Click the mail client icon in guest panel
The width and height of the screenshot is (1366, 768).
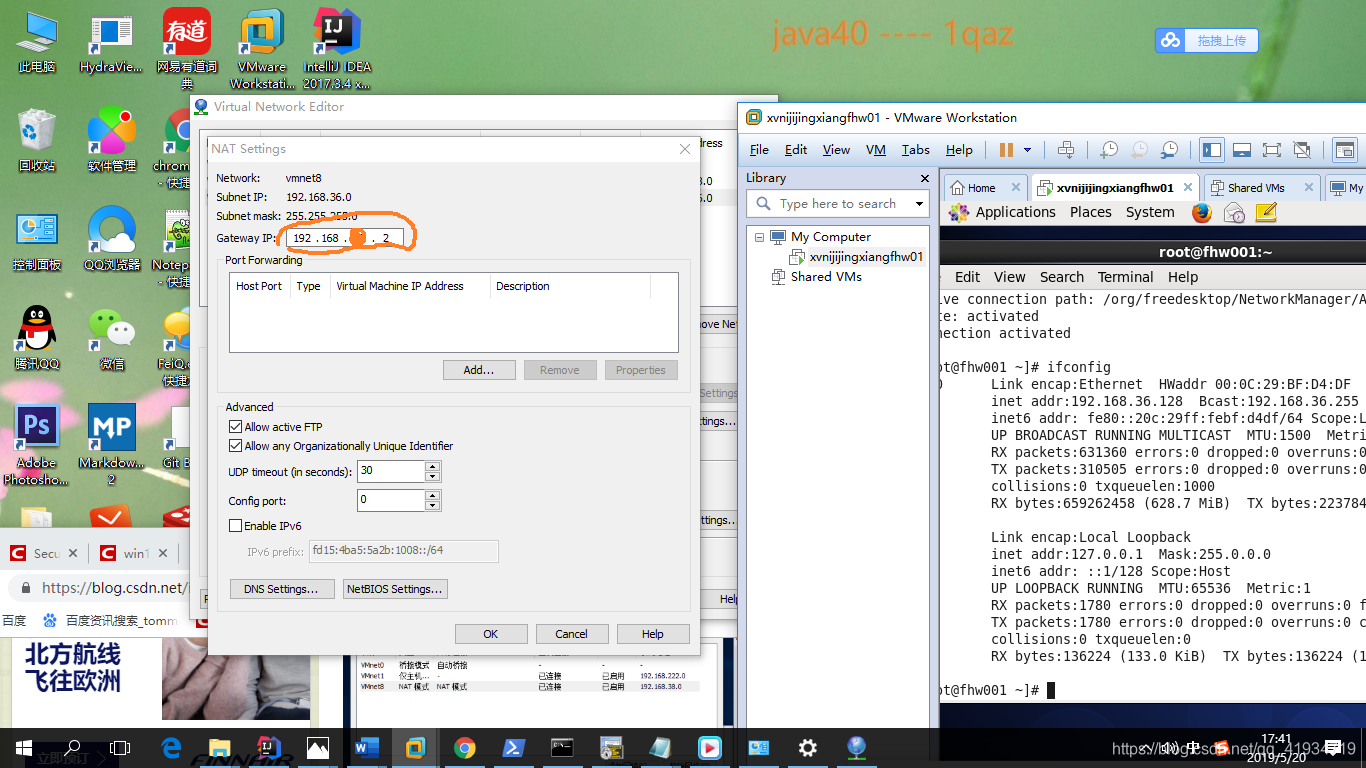click(1234, 213)
